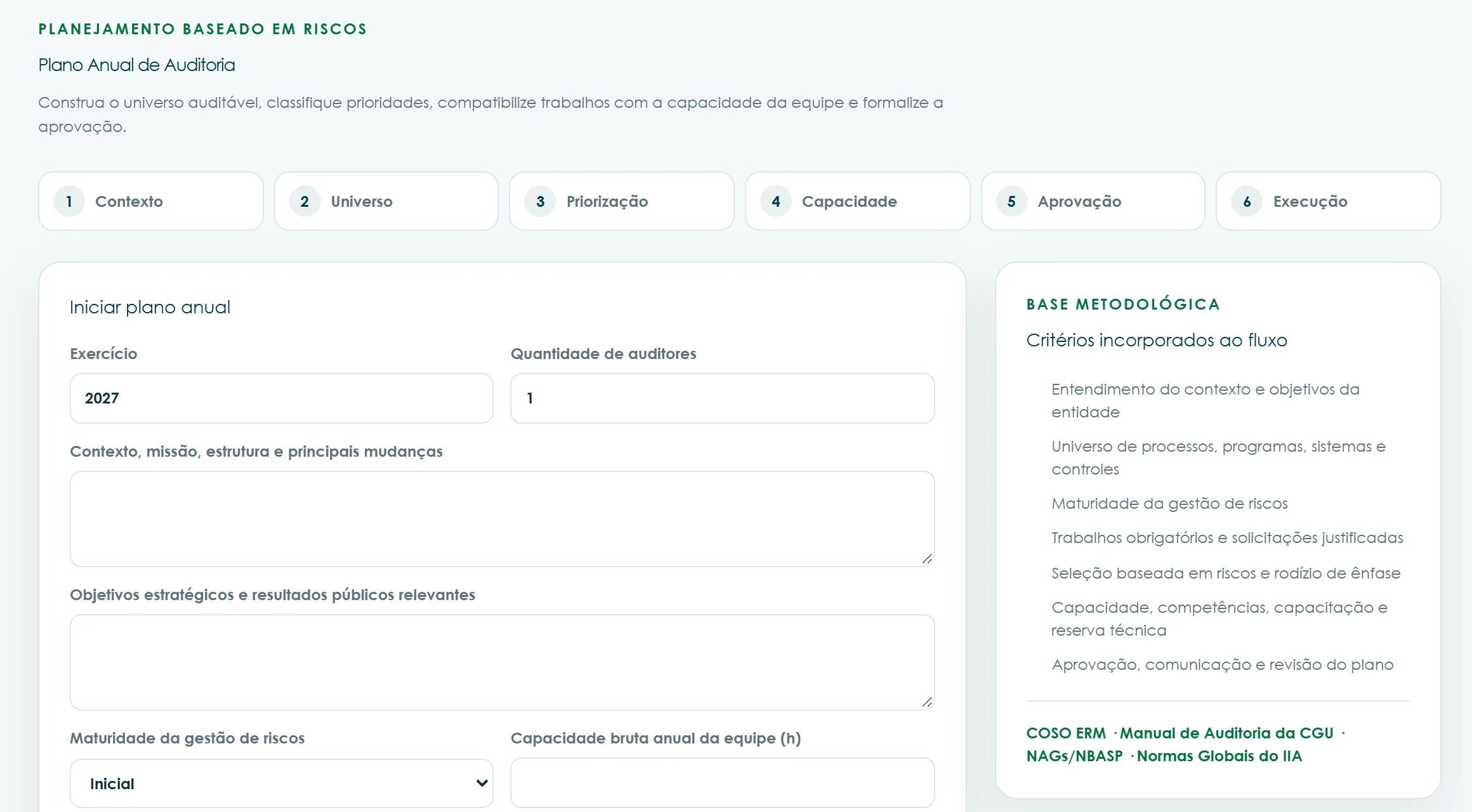Jump to the Execução step
The image size is (1472, 812).
(x=1329, y=201)
